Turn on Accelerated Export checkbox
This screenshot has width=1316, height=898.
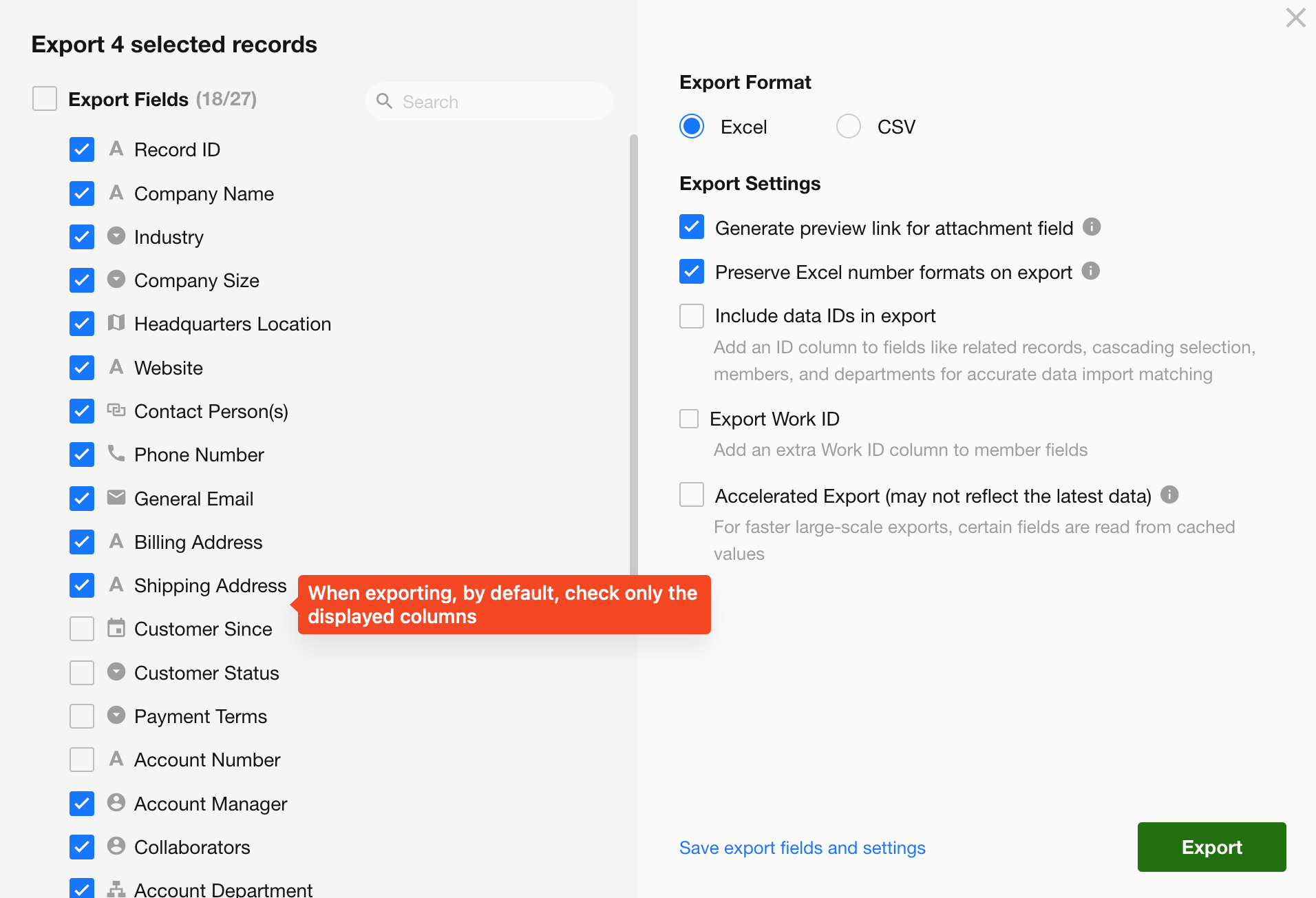692,495
